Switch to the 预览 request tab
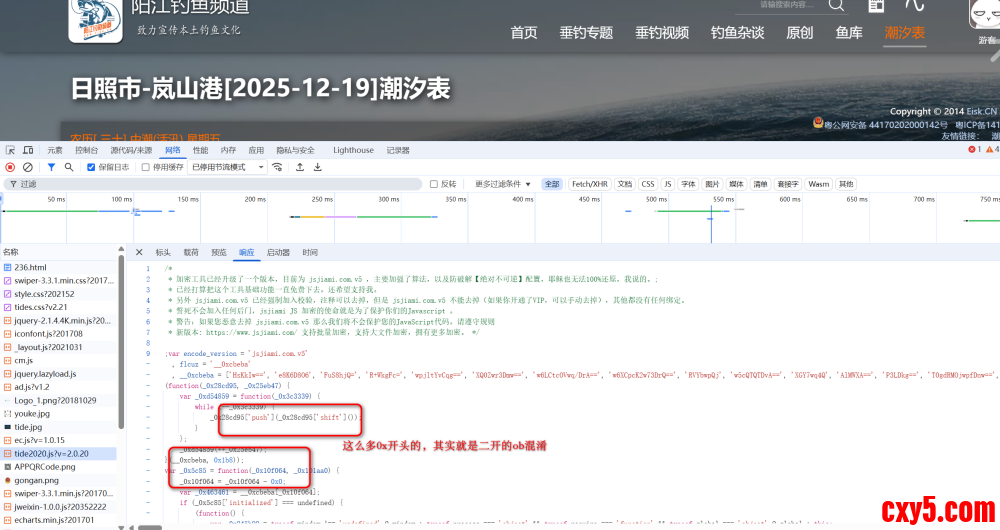This screenshot has width=1000, height=530. point(219,253)
